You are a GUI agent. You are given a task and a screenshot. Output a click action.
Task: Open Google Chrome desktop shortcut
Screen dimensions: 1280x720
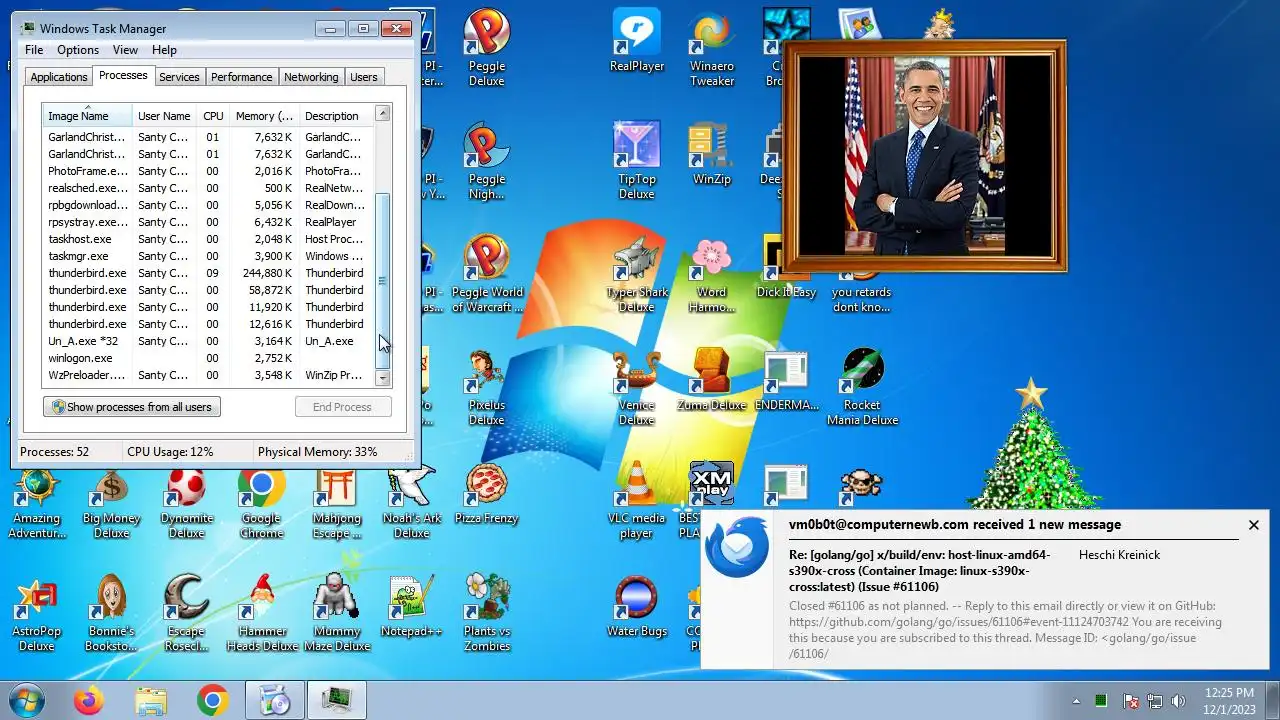coord(262,499)
